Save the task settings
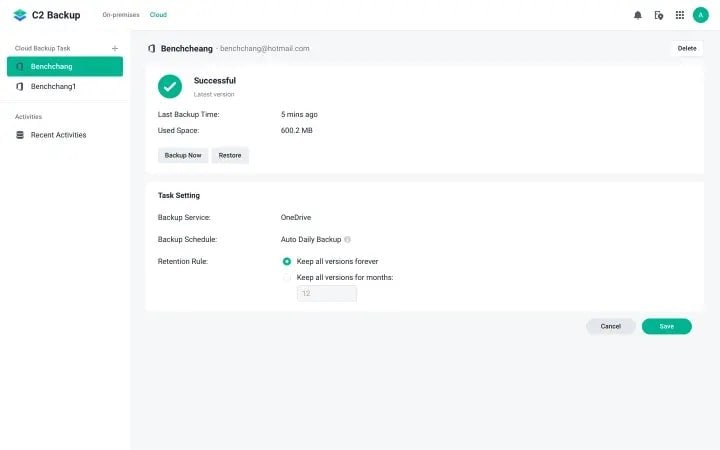720x450 pixels. pos(666,326)
